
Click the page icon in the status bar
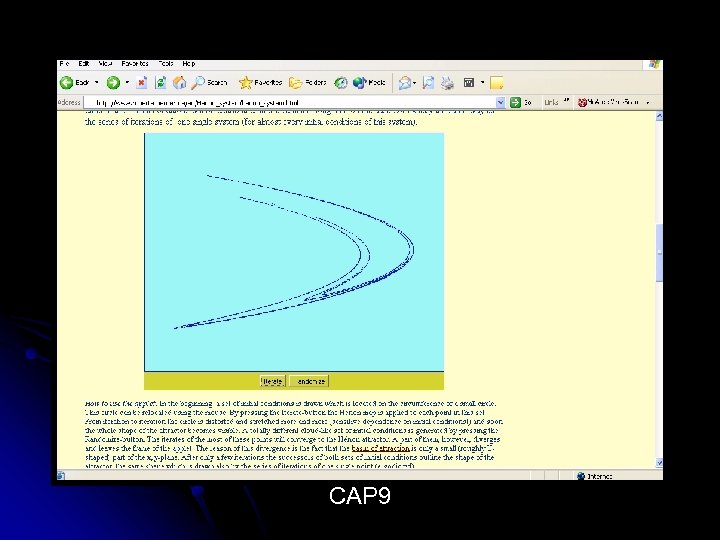point(61,476)
